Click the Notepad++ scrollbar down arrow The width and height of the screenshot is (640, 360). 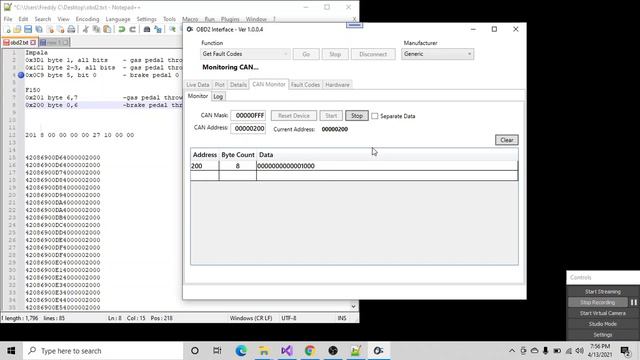point(353,307)
